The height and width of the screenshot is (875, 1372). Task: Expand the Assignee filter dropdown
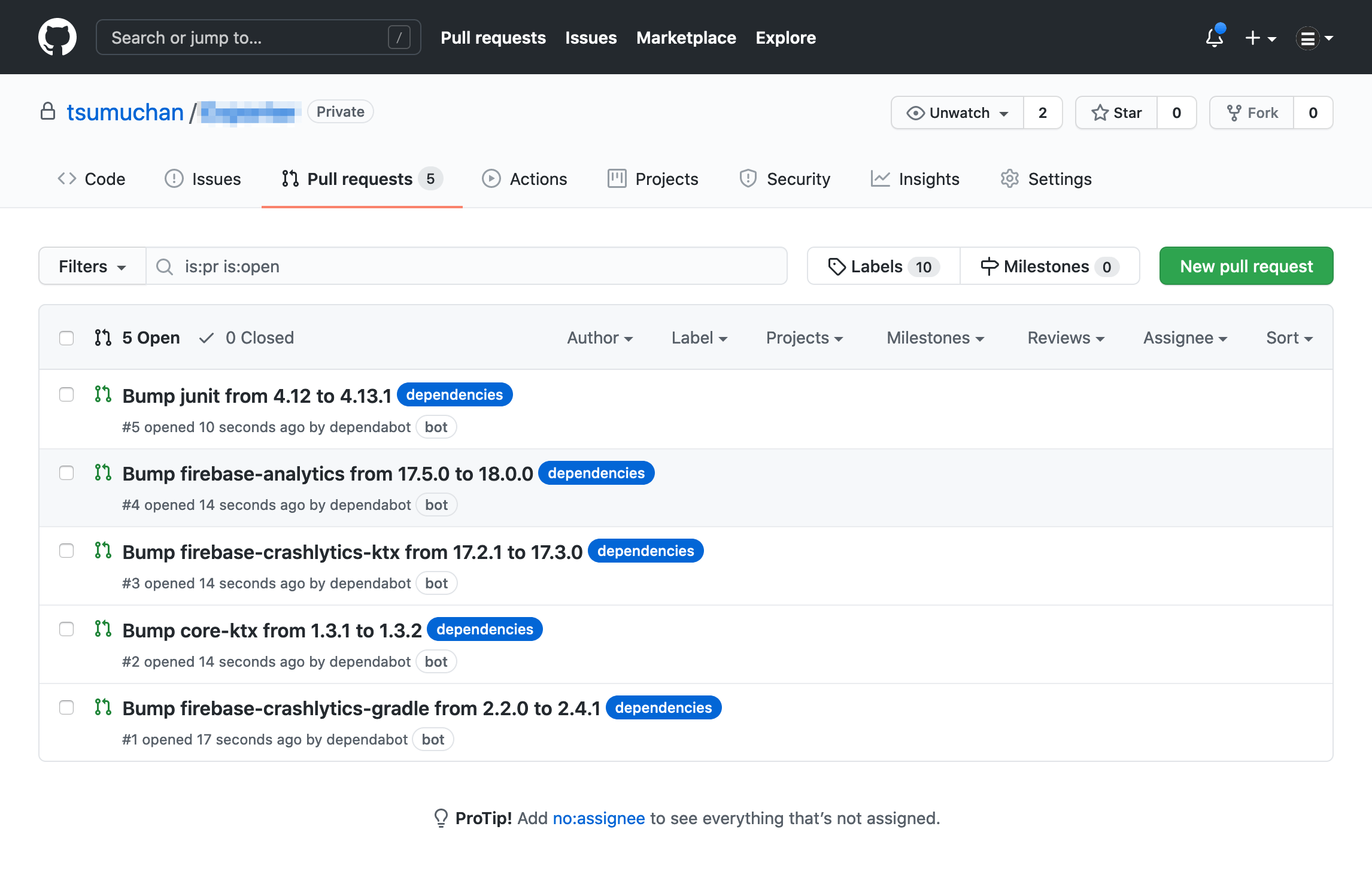click(1185, 338)
